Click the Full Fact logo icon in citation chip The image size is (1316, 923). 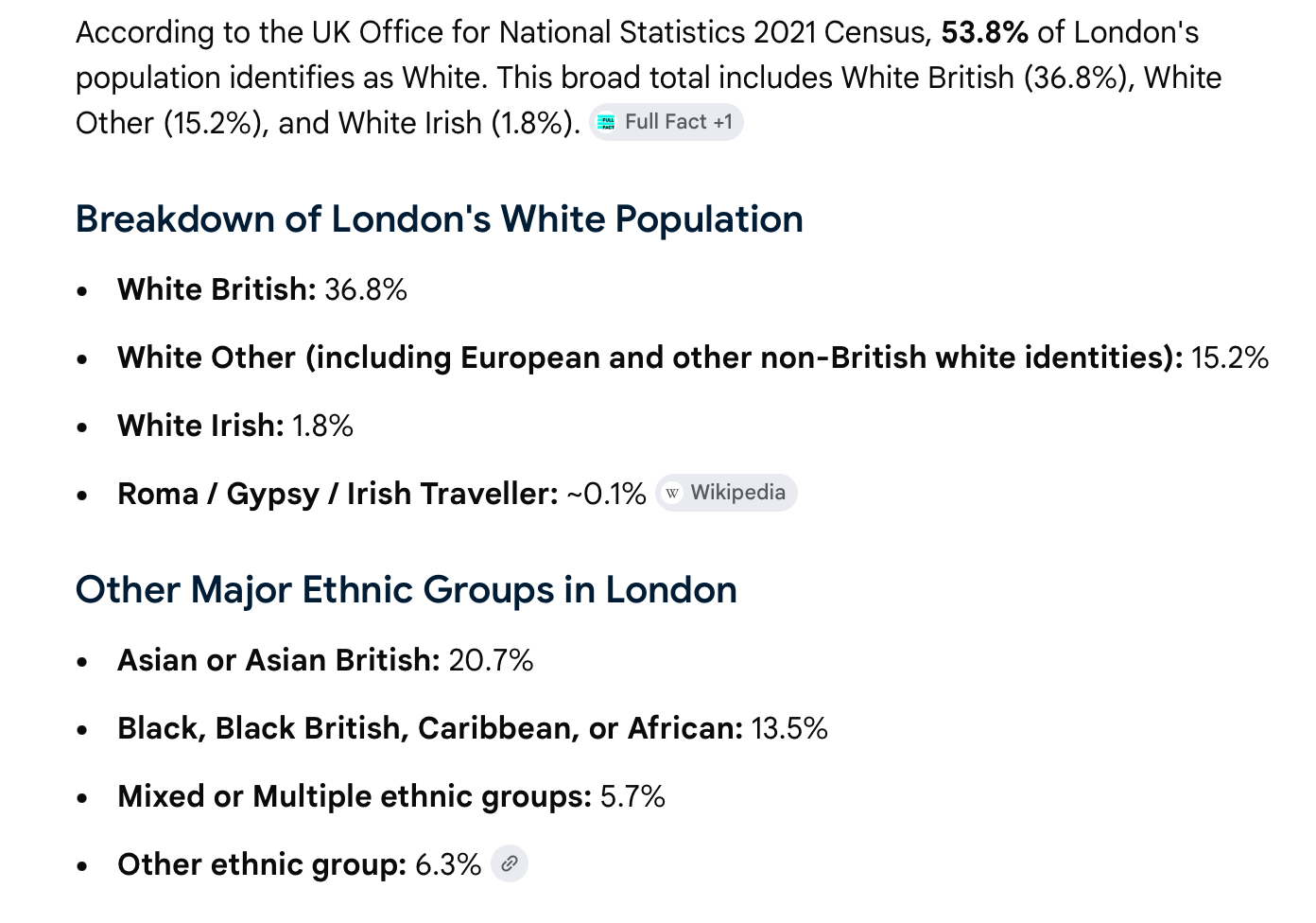607,122
